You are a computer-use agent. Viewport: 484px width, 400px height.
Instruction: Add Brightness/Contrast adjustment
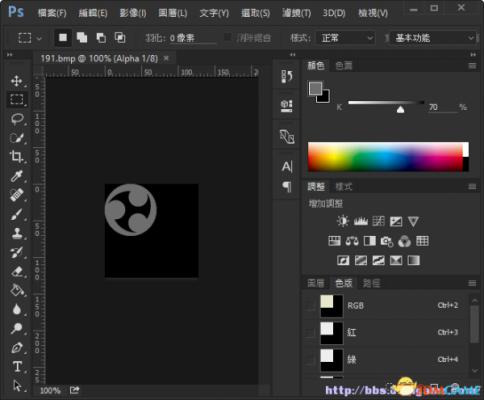[x=343, y=221]
